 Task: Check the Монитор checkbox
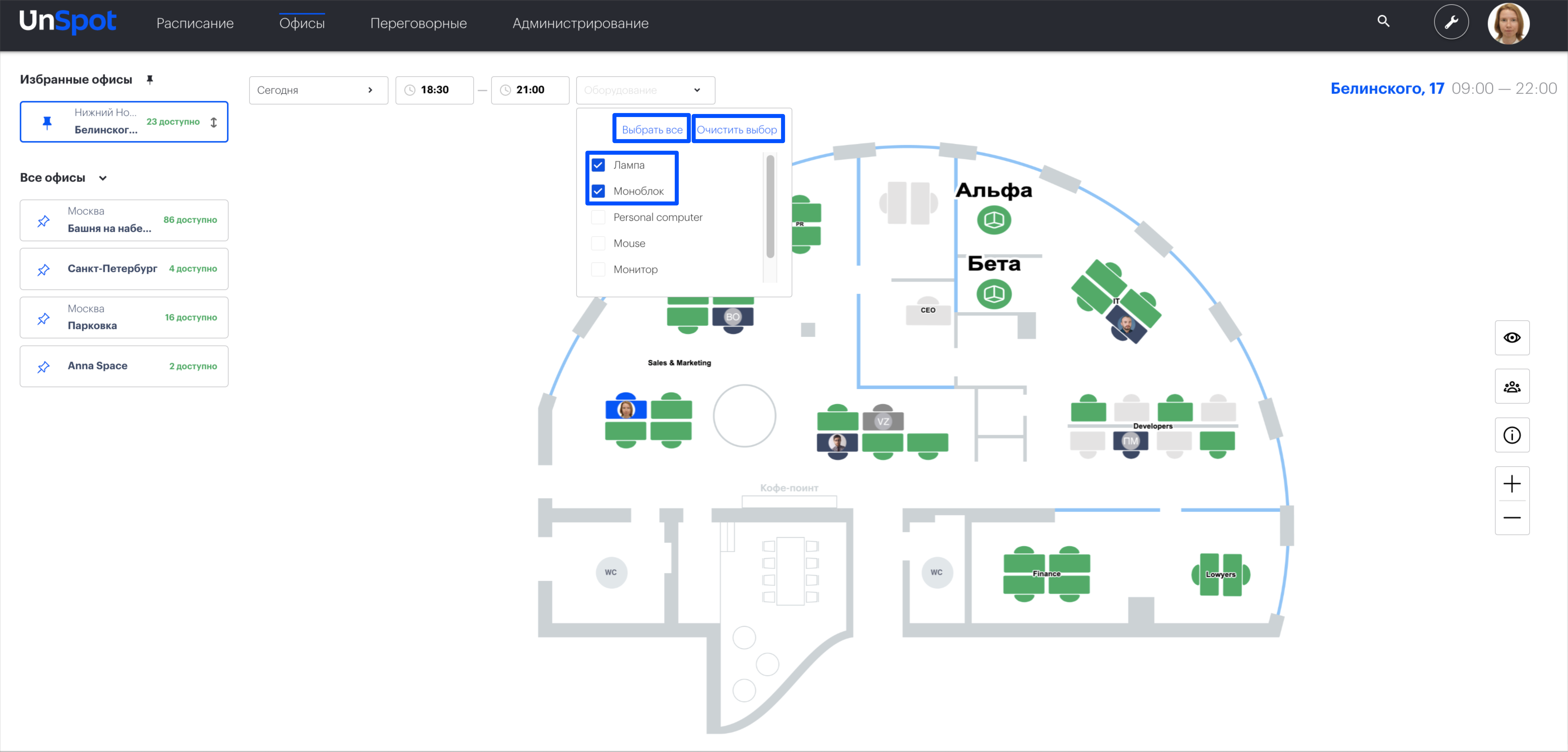(x=598, y=270)
